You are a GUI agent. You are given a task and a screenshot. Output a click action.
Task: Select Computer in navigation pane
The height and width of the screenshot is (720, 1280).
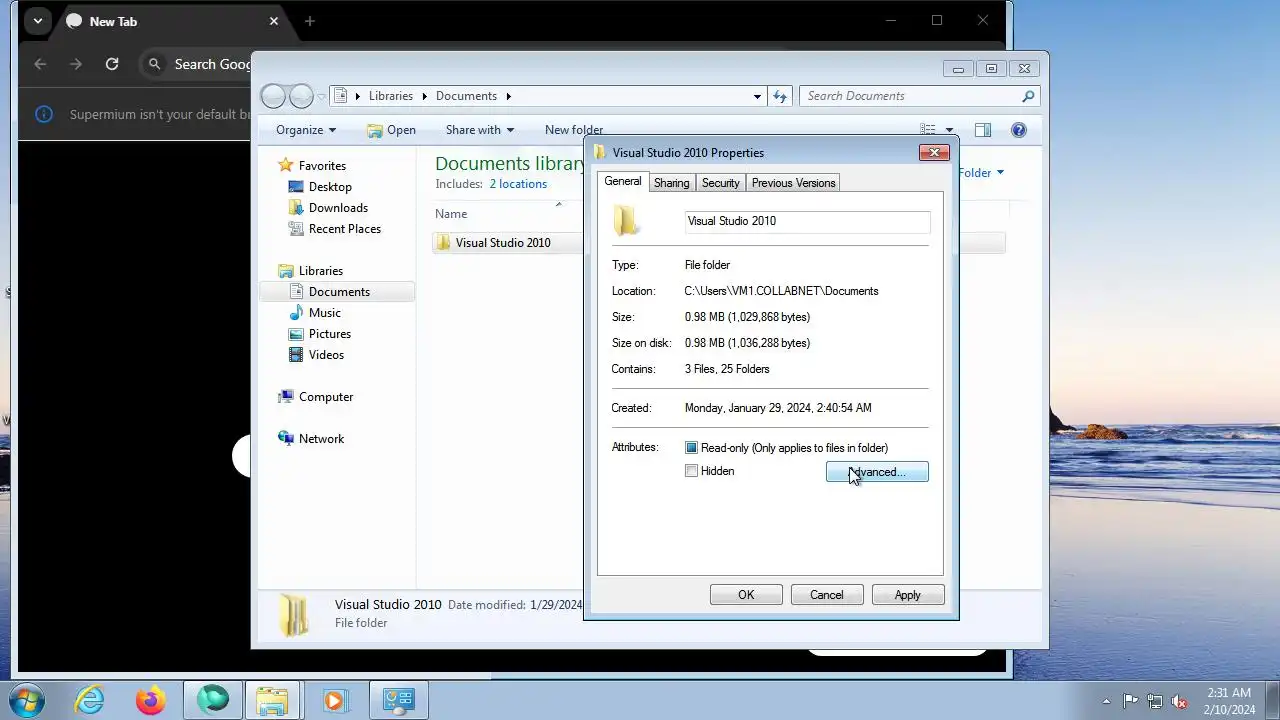[x=326, y=397]
